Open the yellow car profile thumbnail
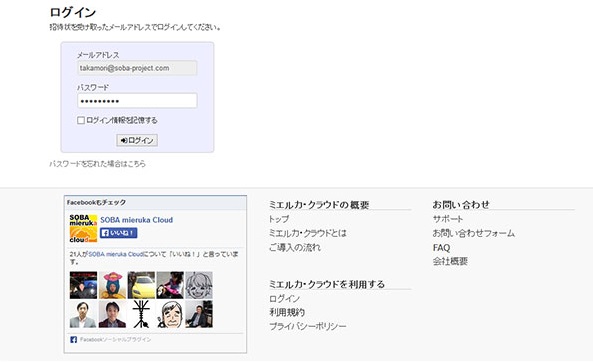This screenshot has height=362, width=593. click(141, 285)
